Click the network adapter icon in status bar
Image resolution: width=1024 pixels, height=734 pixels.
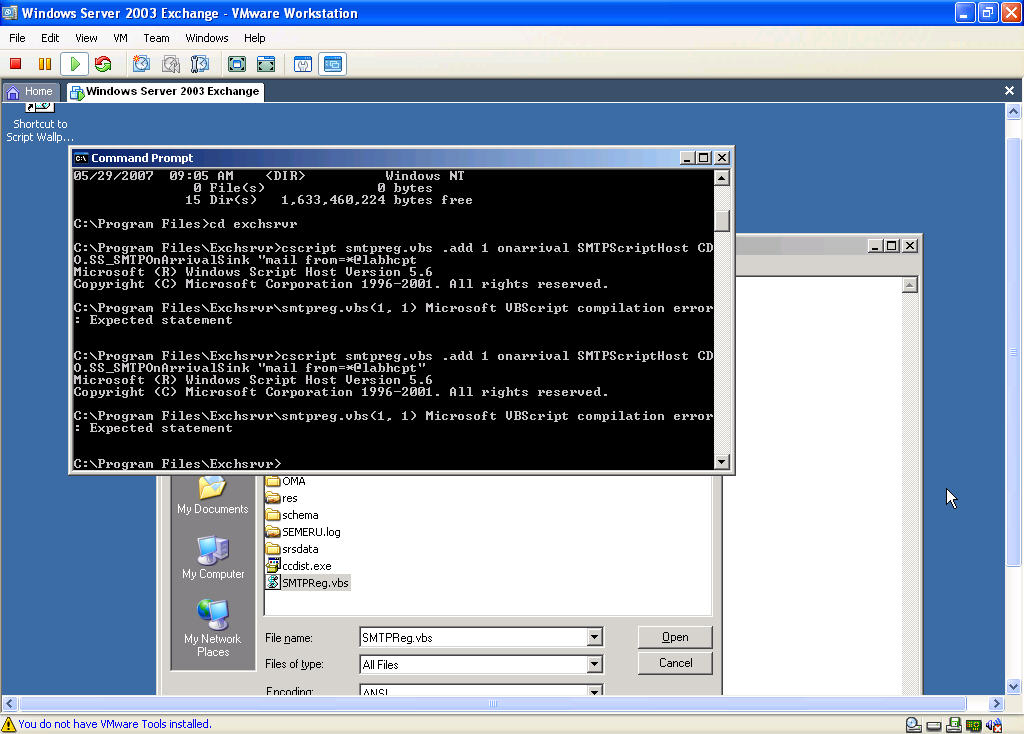(974, 725)
